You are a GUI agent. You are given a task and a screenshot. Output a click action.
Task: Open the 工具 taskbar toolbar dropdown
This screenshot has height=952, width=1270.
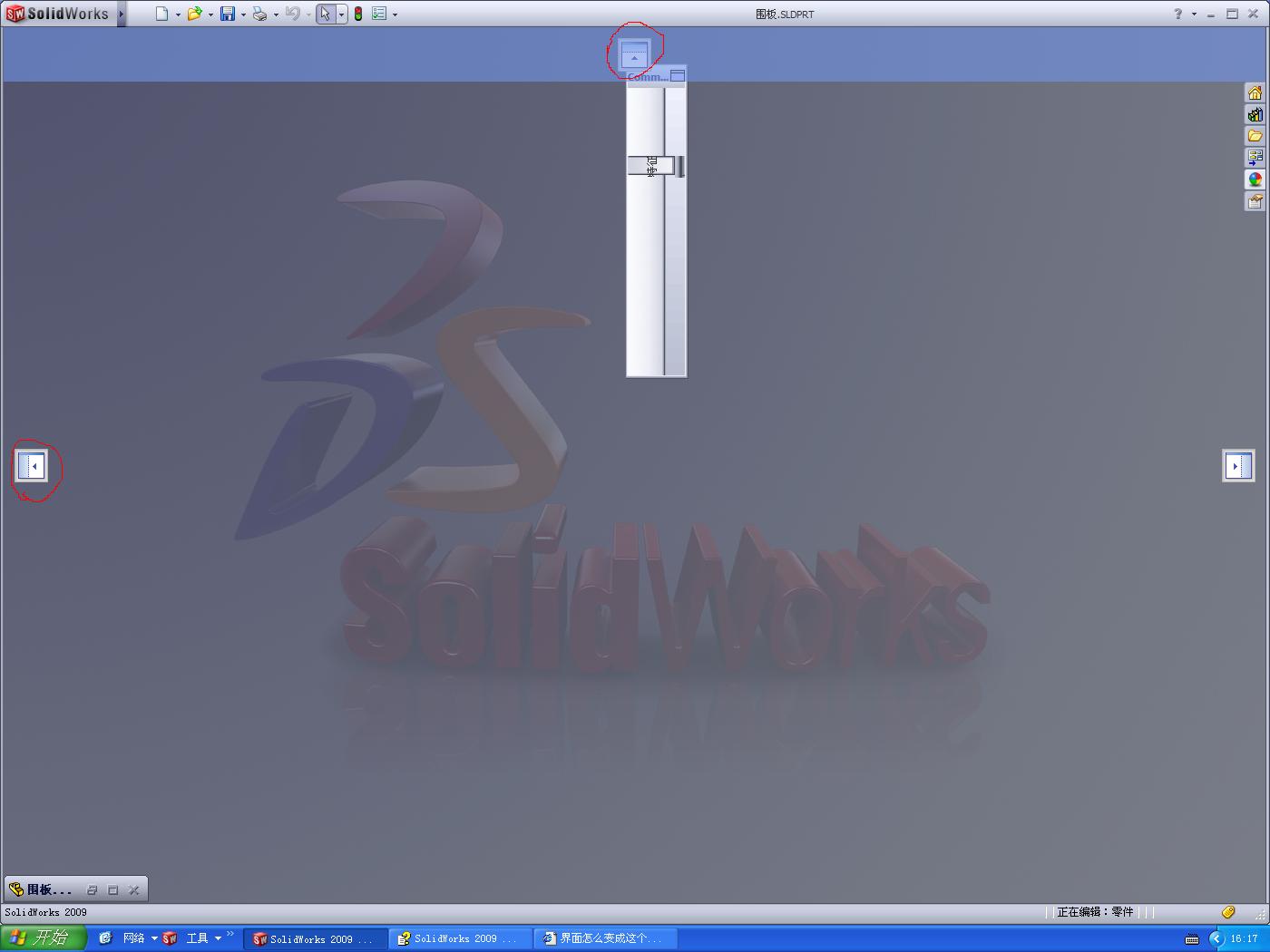click(x=218, y=938)
